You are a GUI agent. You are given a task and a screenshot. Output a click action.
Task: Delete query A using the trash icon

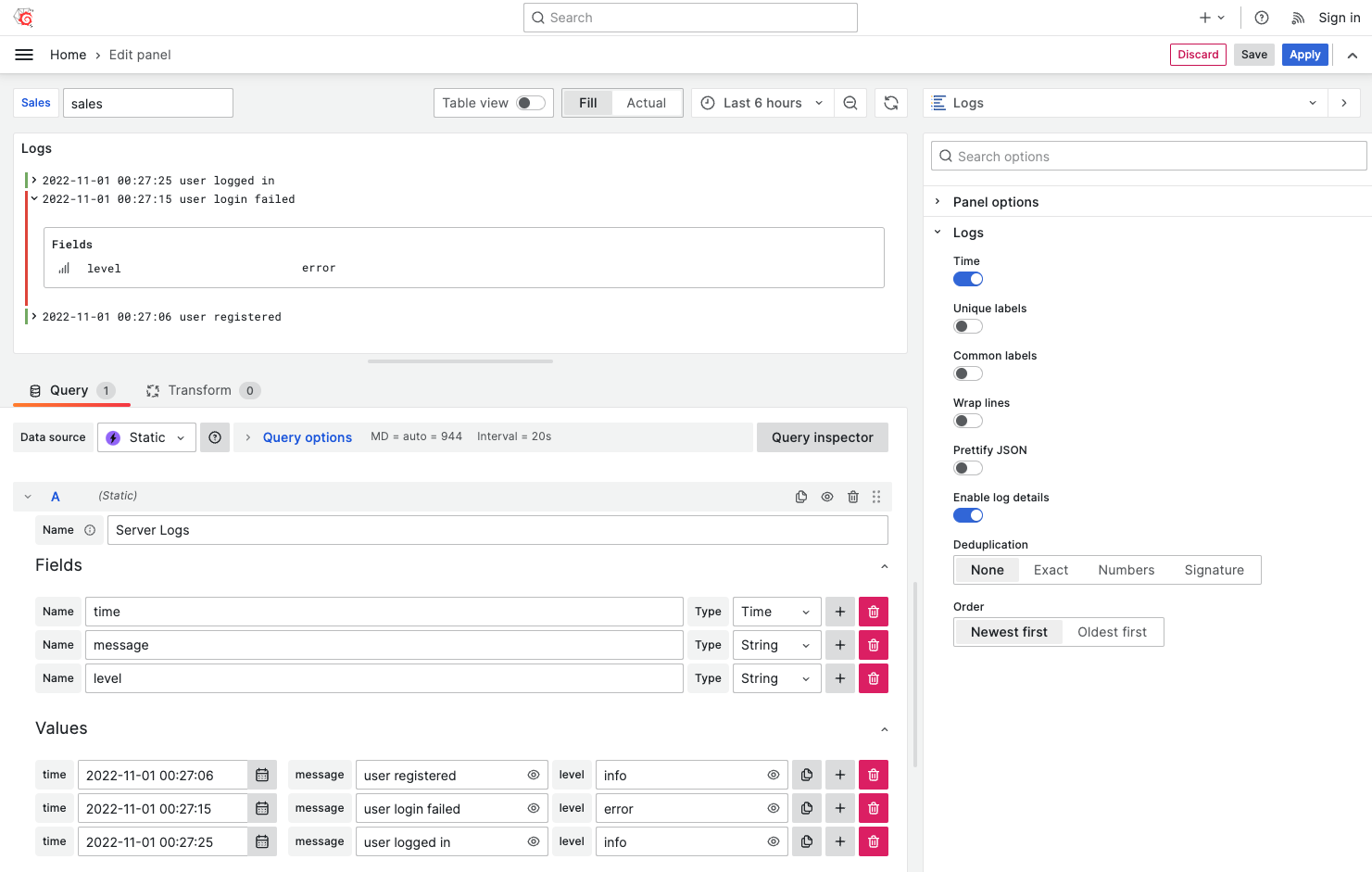click(853, 497)
